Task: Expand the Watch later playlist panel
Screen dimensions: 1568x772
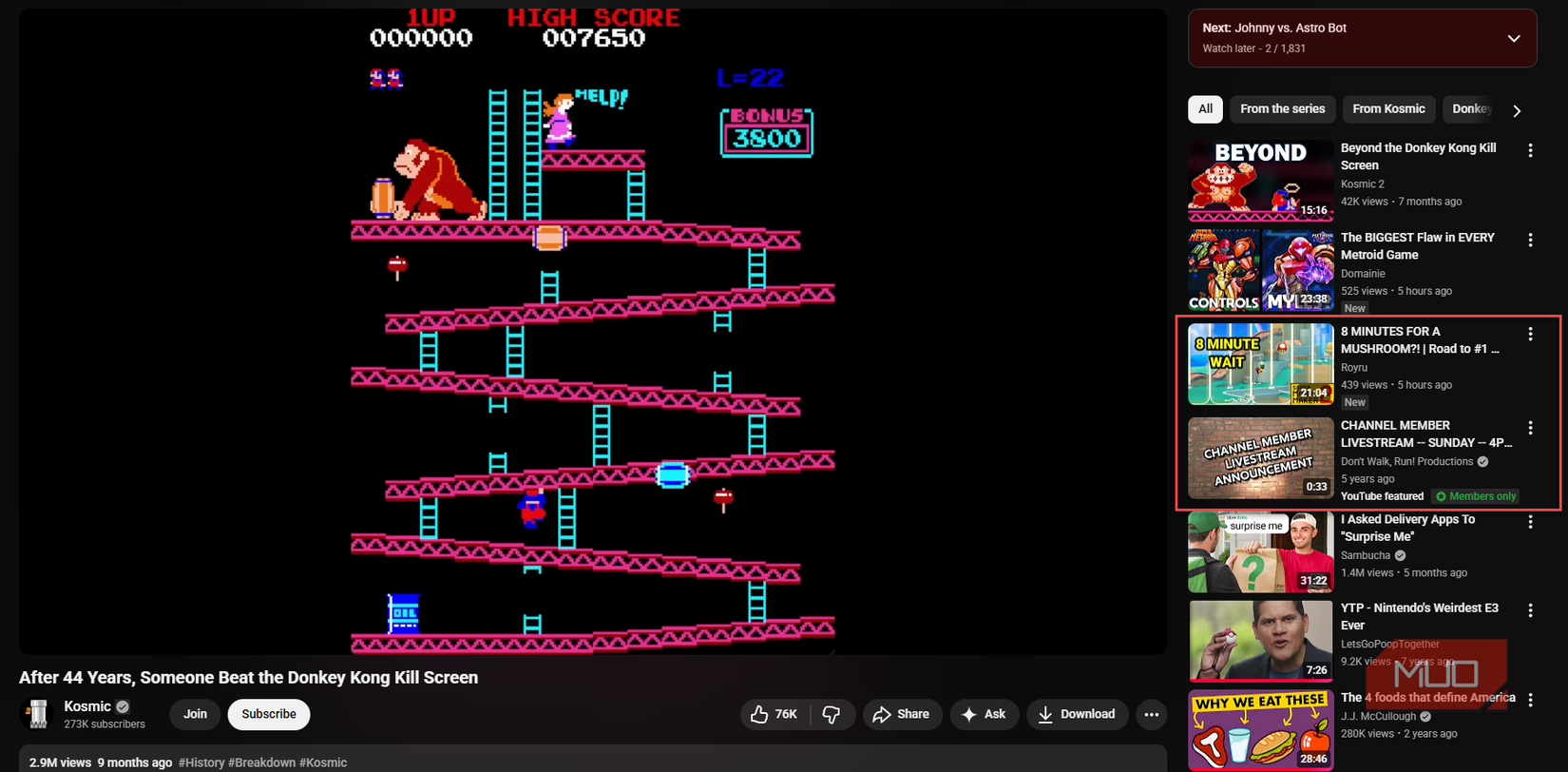Action: (x=1514, y=38)
